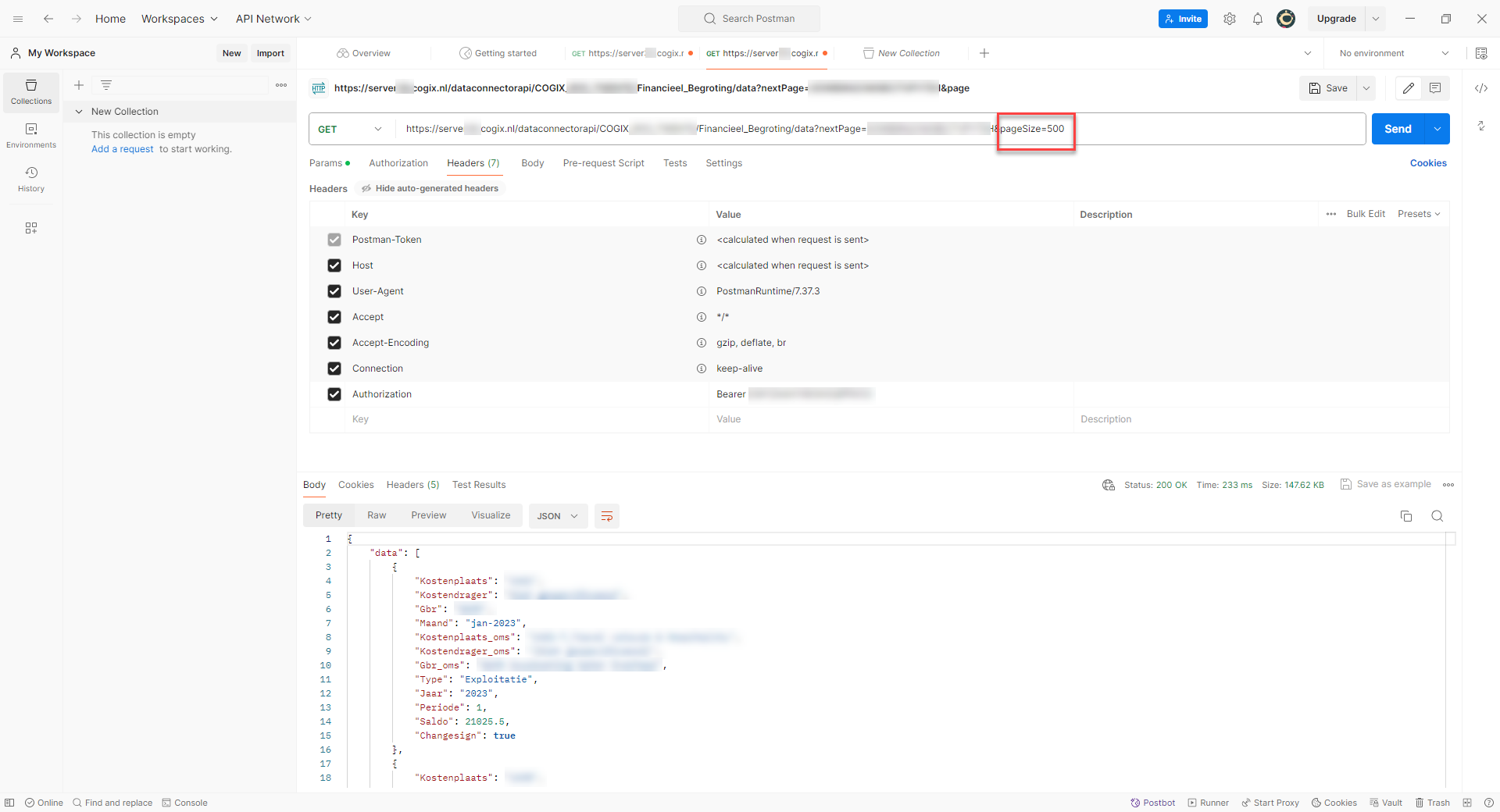Open response more options dots
This screenshot has width=1500, height=812.
[1448, 485]
